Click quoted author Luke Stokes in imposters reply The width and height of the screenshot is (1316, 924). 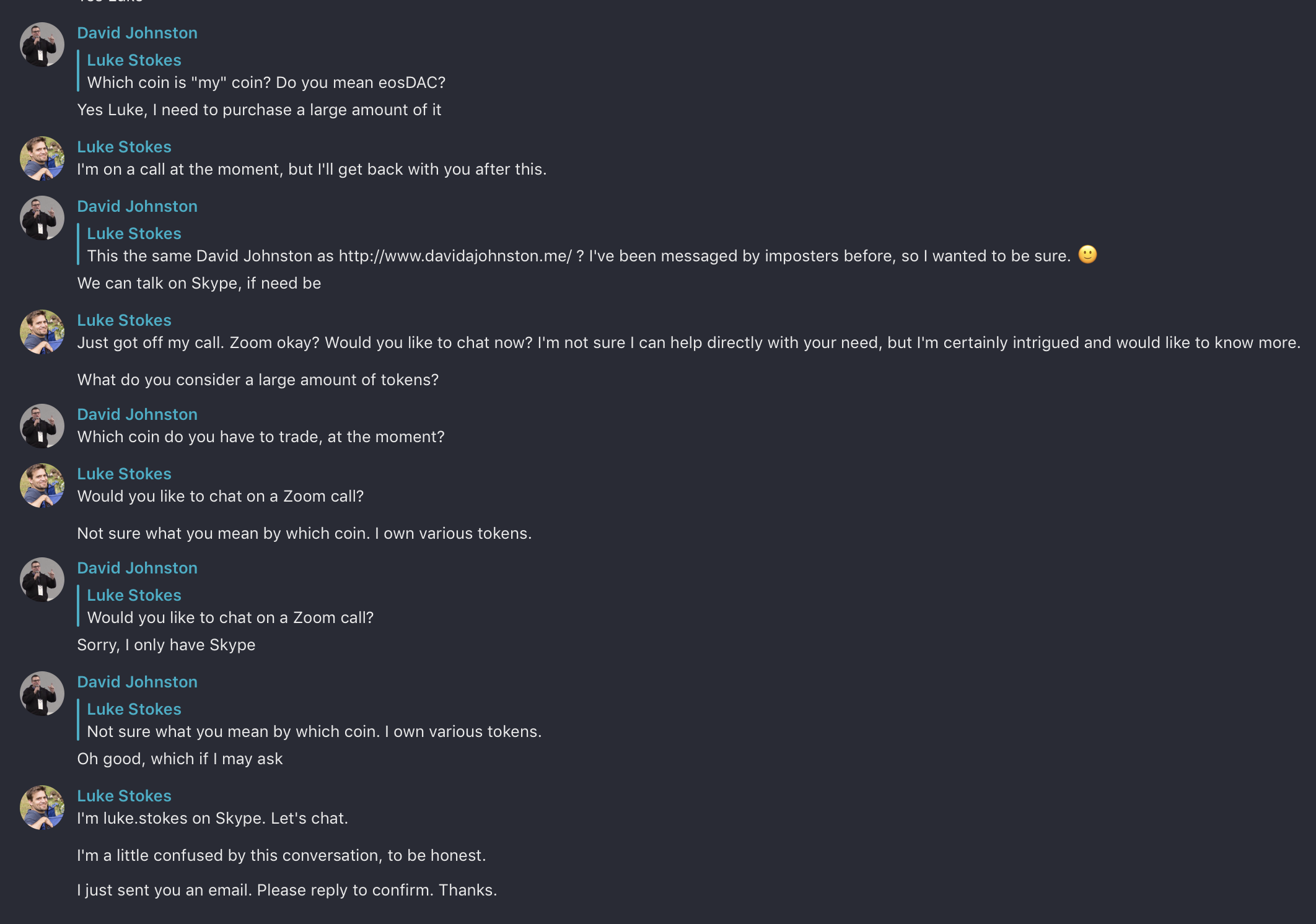pos(134,233)
